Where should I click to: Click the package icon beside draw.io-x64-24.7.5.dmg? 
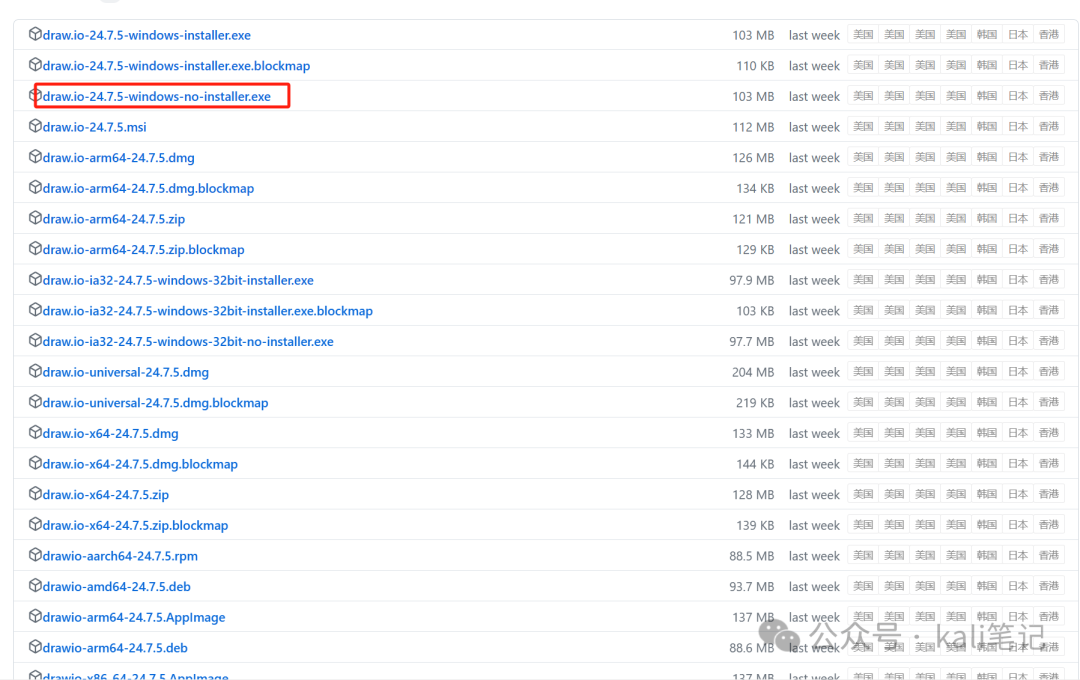click(x=35, y=433)
